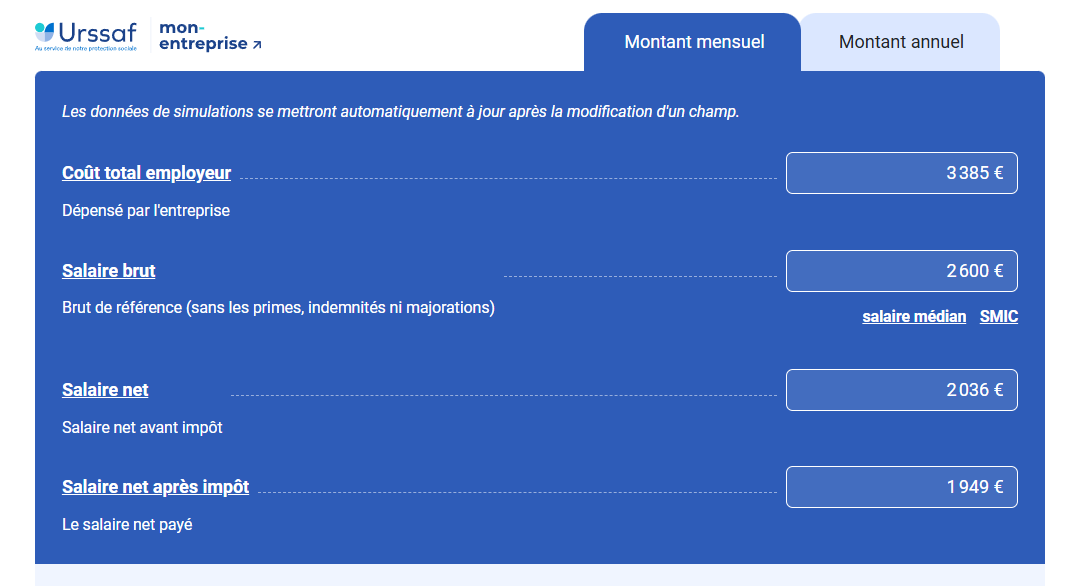The image size is (1069, 586).
Task: Click the 'Dépensé par l'entreprise' description
Action: coord(146,211)
